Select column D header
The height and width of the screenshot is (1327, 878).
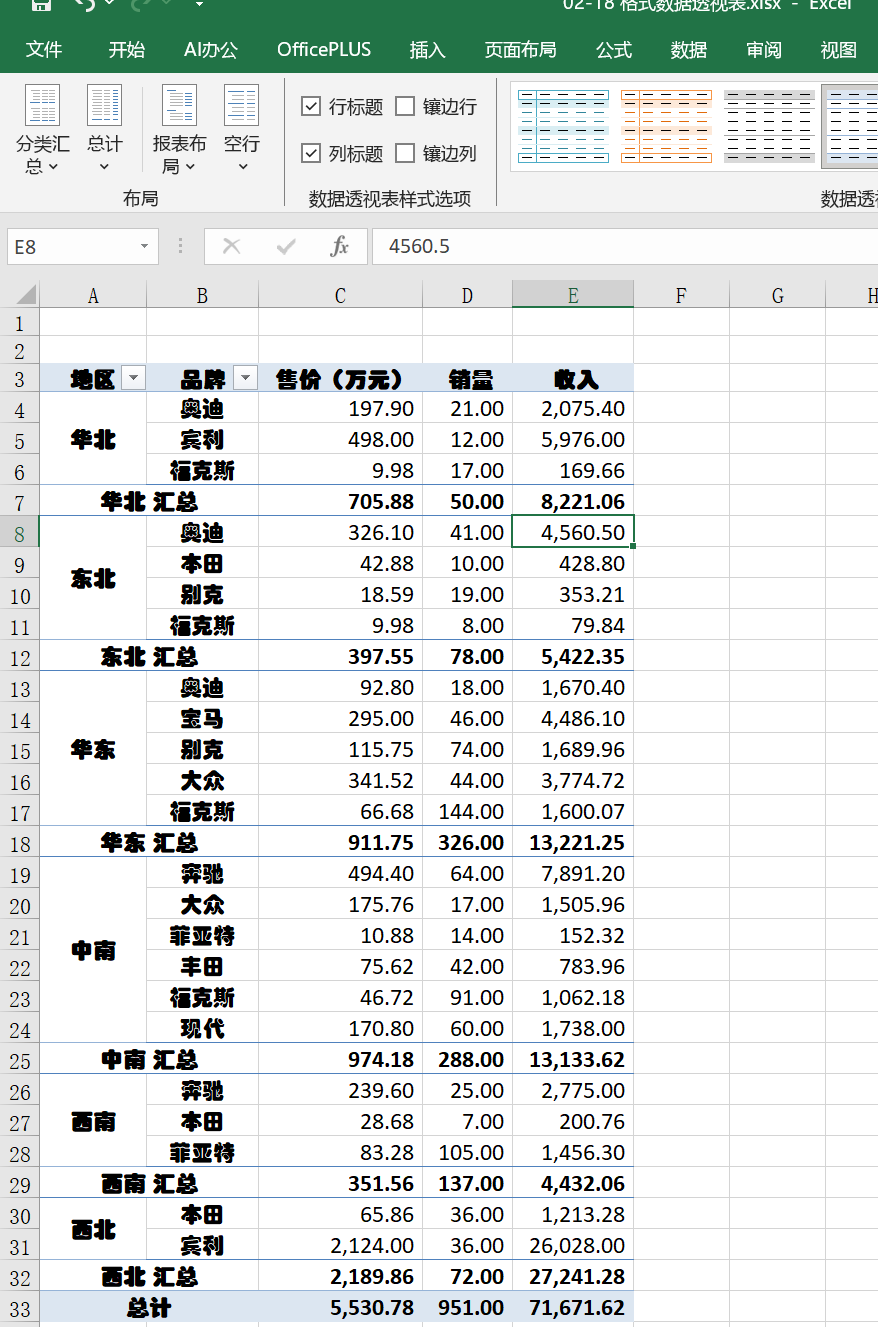pos(467,295)
